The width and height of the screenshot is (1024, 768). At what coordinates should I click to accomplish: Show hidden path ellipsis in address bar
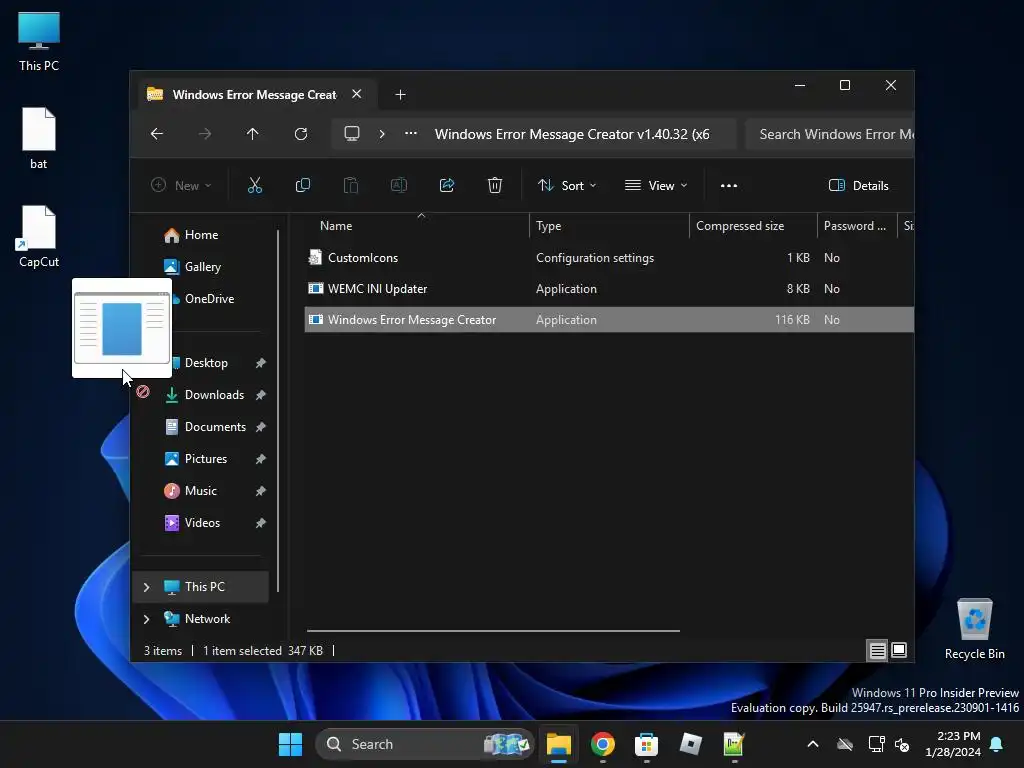coord(411,134)
